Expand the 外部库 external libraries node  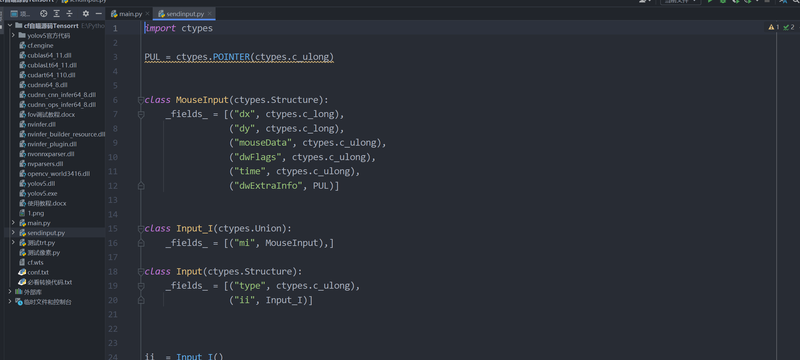click(11, 292)
